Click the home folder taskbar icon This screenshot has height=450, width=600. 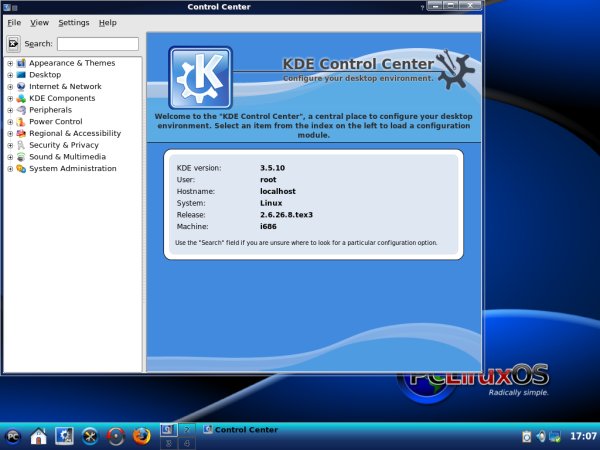click(38, 436)
